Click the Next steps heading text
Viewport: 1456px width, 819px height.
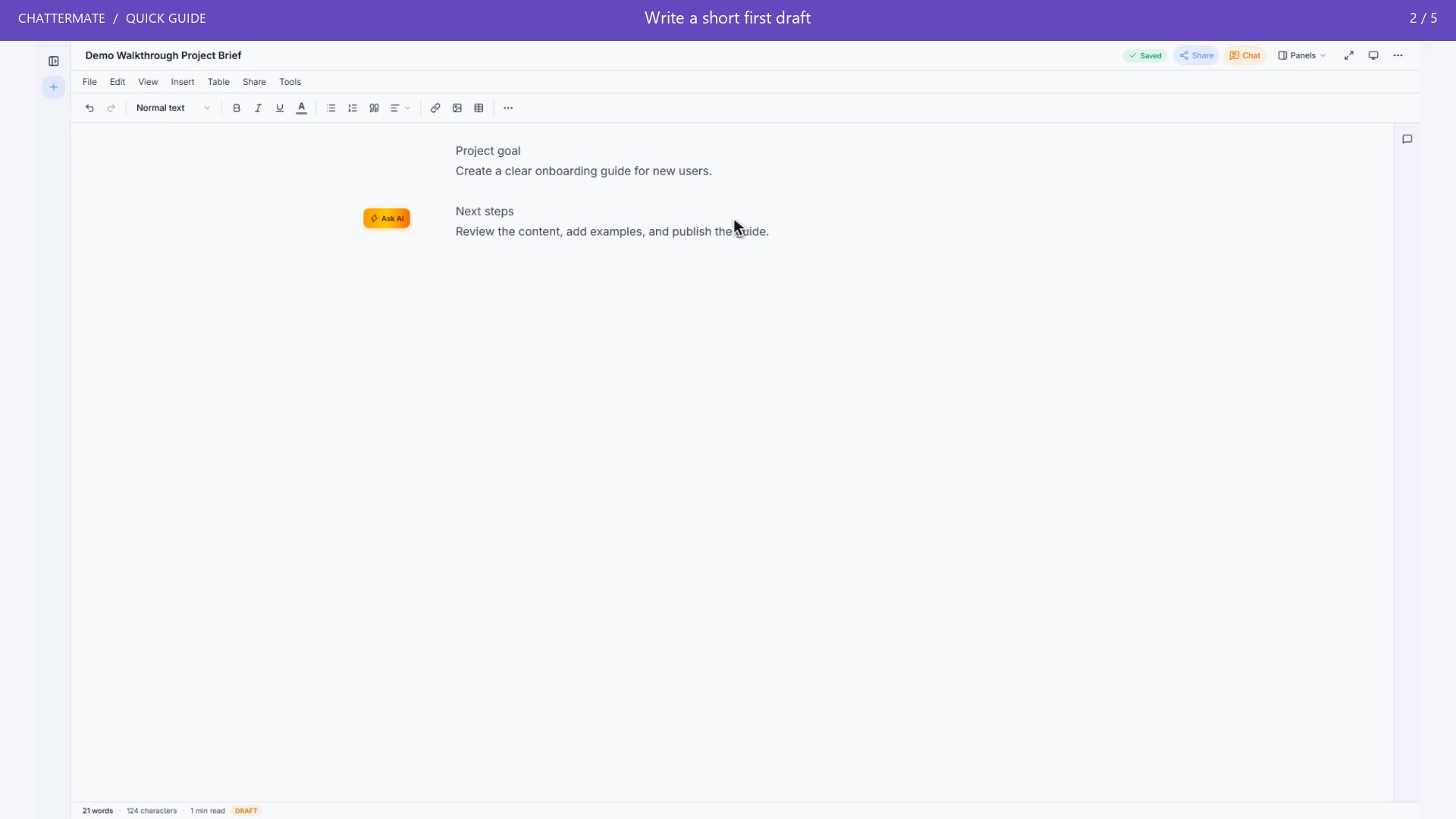click(485, 212)
